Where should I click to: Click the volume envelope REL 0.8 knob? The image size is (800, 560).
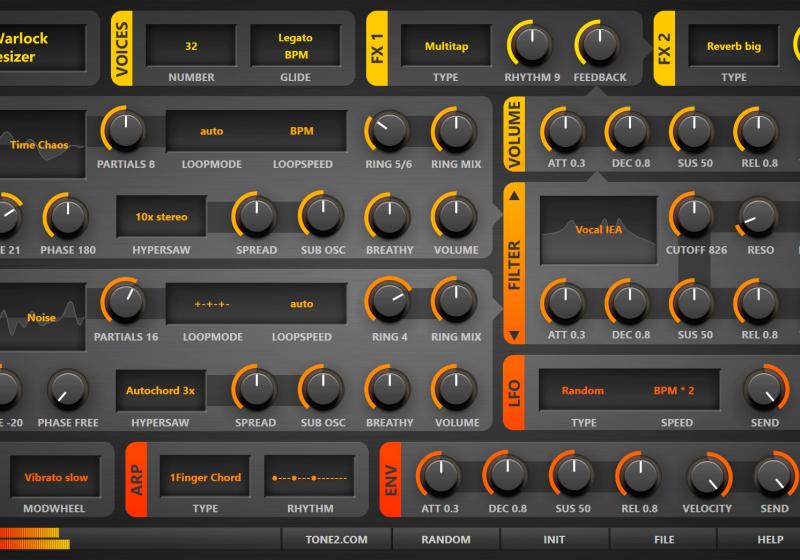pyautogui.click(x=758, y=131)
